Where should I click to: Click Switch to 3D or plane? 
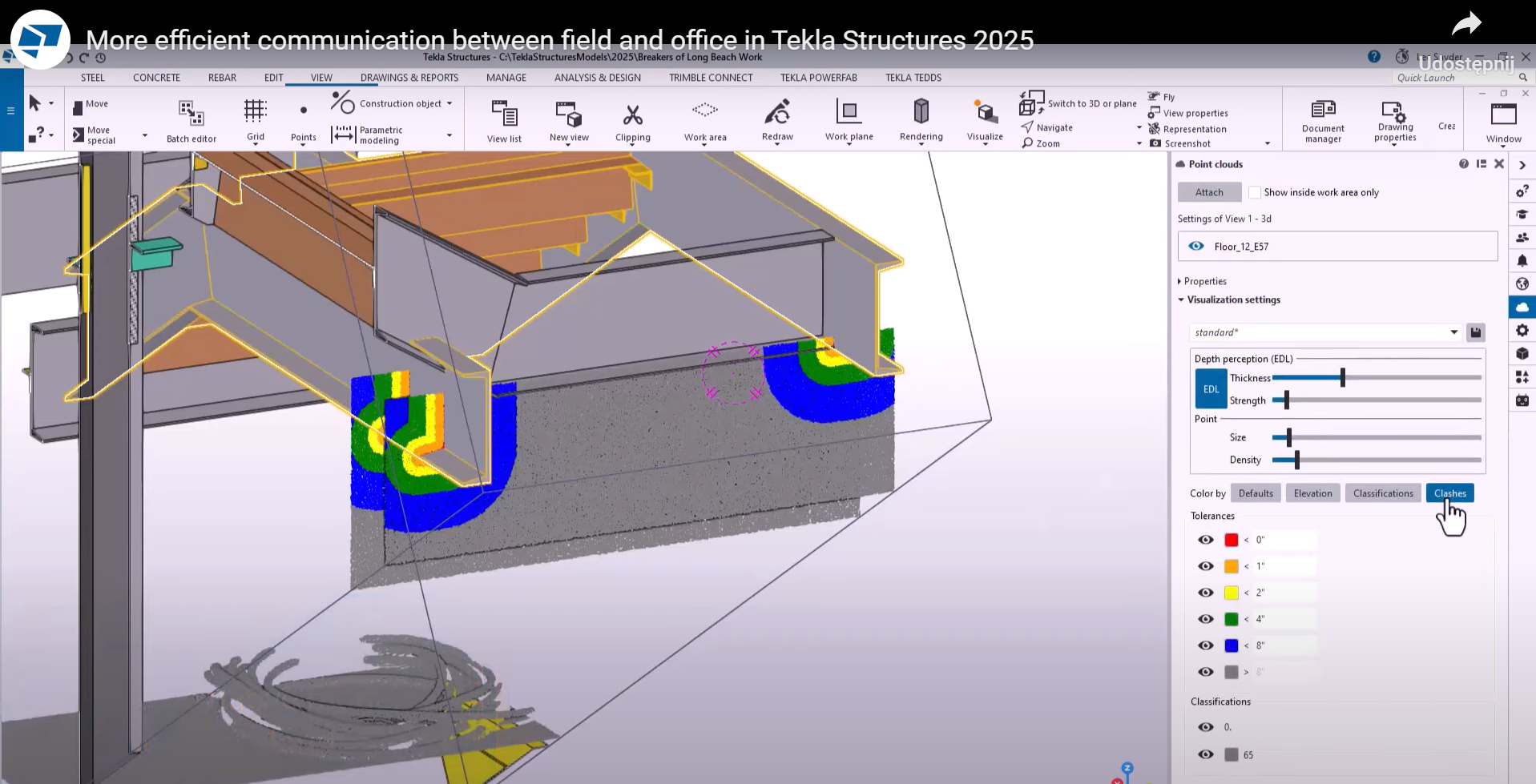pos(1078,103)
